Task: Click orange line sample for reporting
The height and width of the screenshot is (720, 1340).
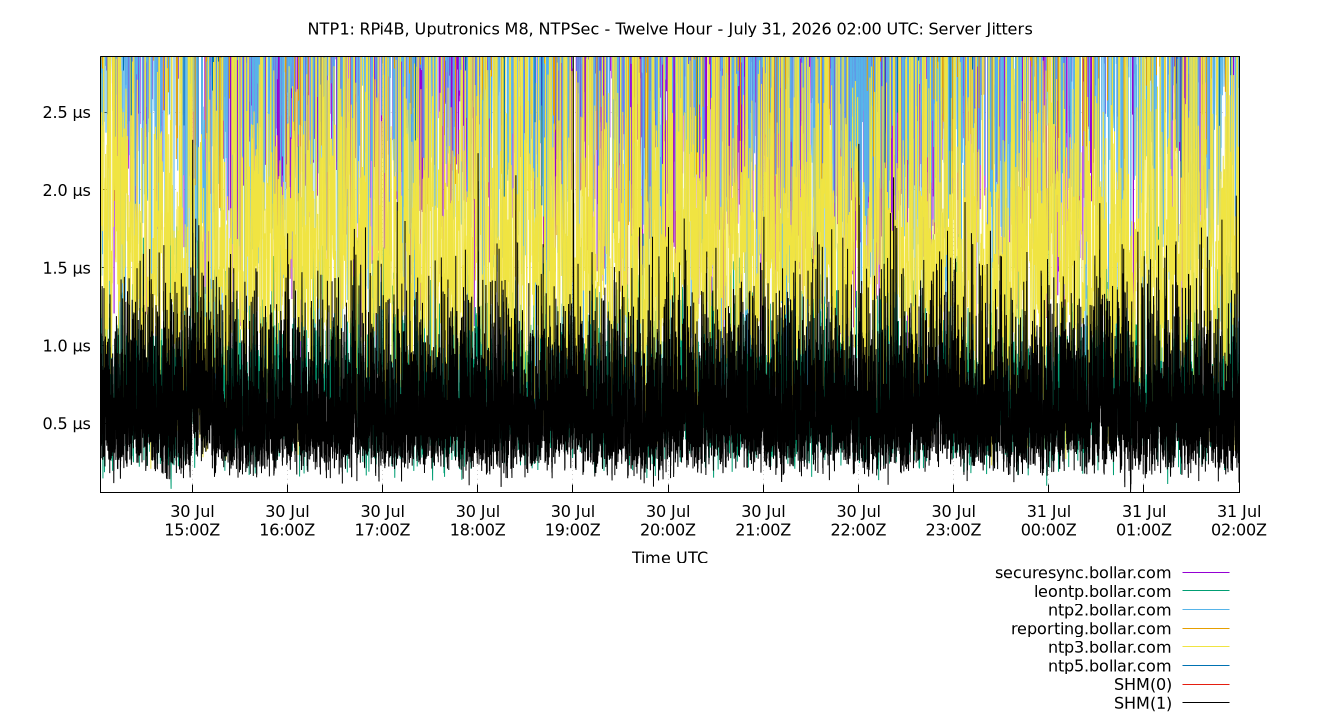Action: tap(1206, 629)
